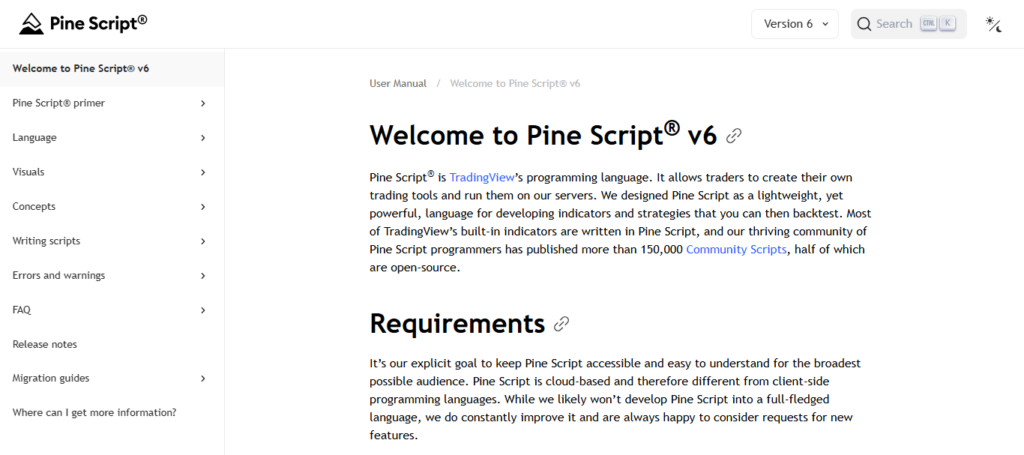The width and height of the screenshot is (1024, 455).
Task: Click the Pine Script title text in header
Action: pos(99,24)
